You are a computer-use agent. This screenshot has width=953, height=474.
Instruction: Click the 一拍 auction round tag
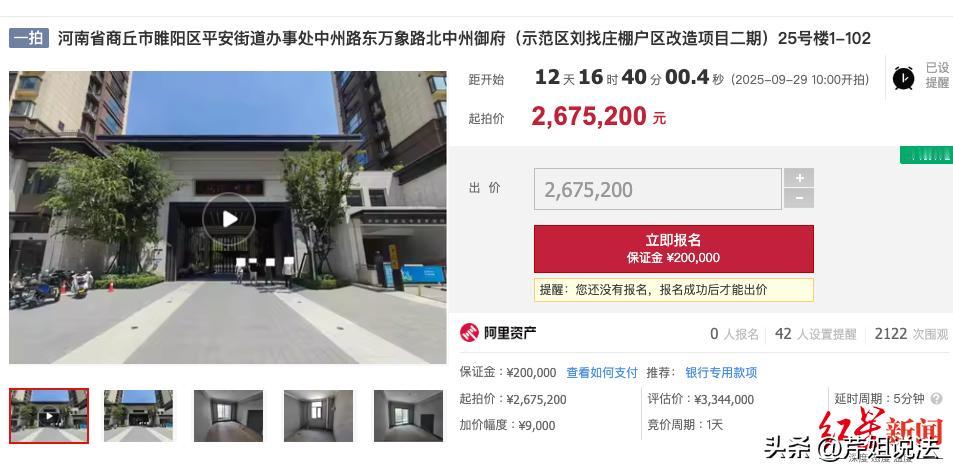point(29,38)
